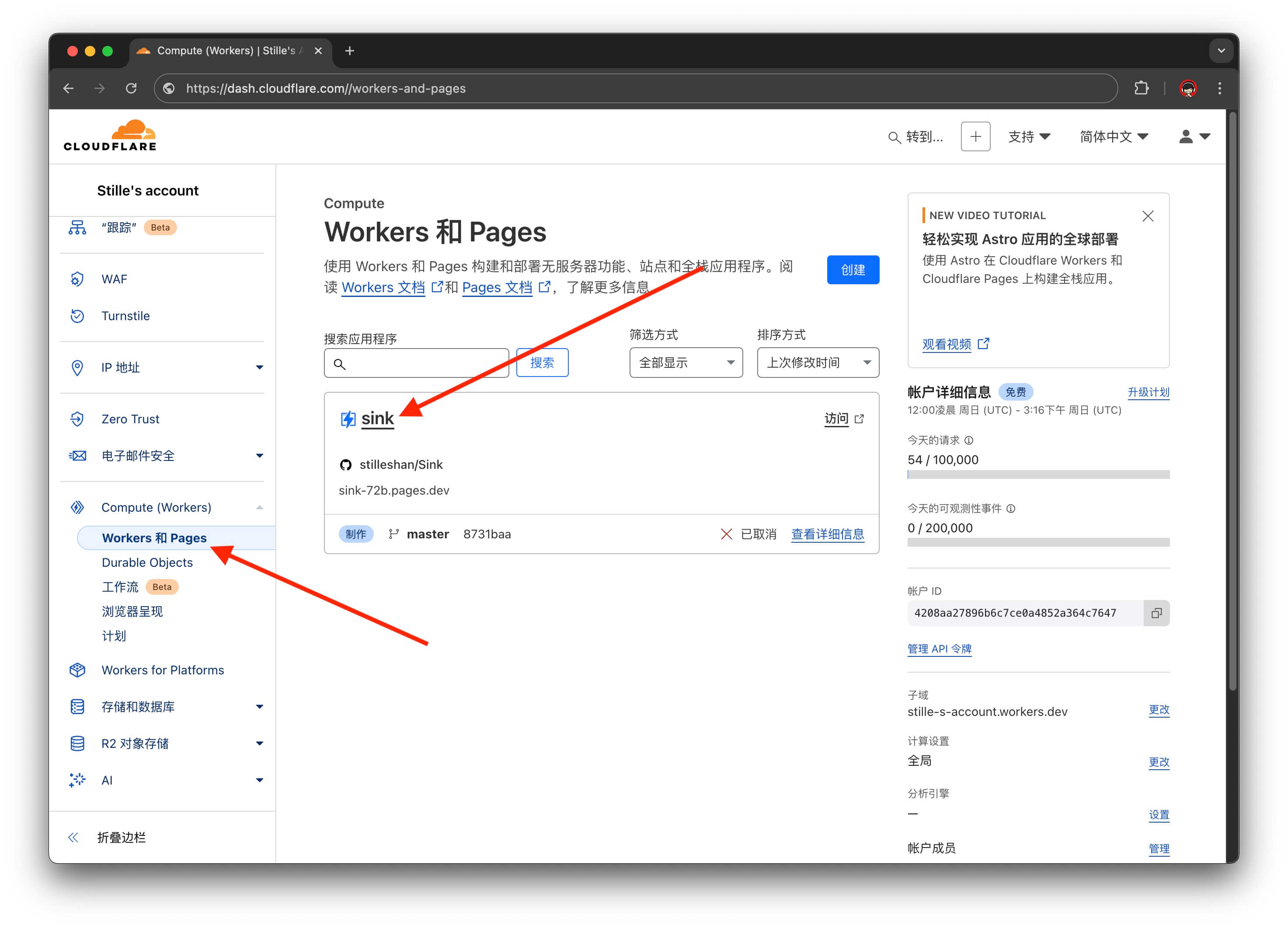Click 更改 next to 子域
1288x928 pixels.
(x=1159, y=709)
